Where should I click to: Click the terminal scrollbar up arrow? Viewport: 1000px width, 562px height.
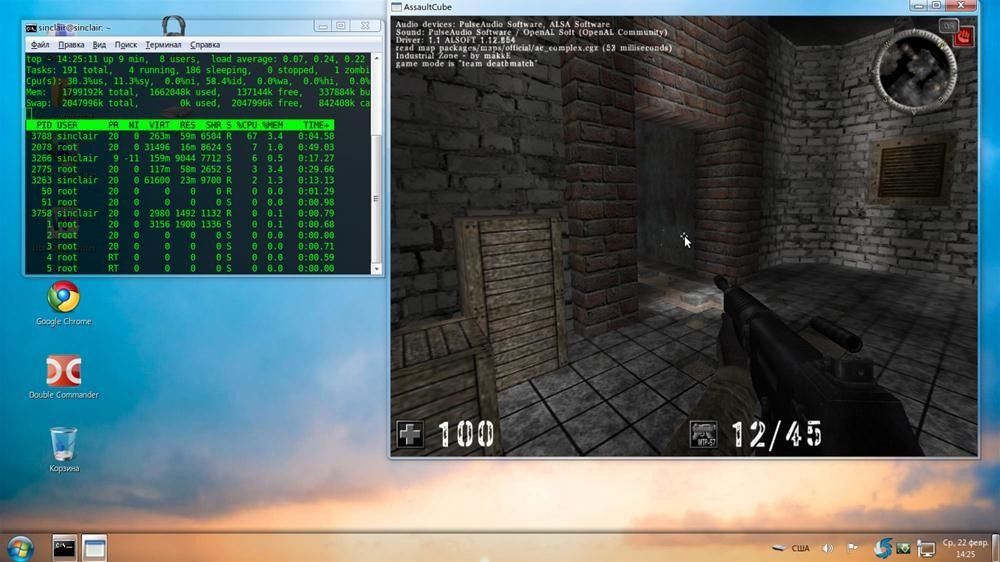376,58
